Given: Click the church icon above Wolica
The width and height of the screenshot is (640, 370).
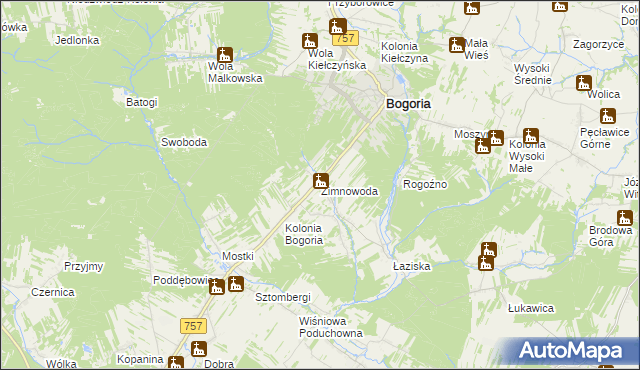Looking at the screenshot, I should pyautogui.click(x=584, y=83).
